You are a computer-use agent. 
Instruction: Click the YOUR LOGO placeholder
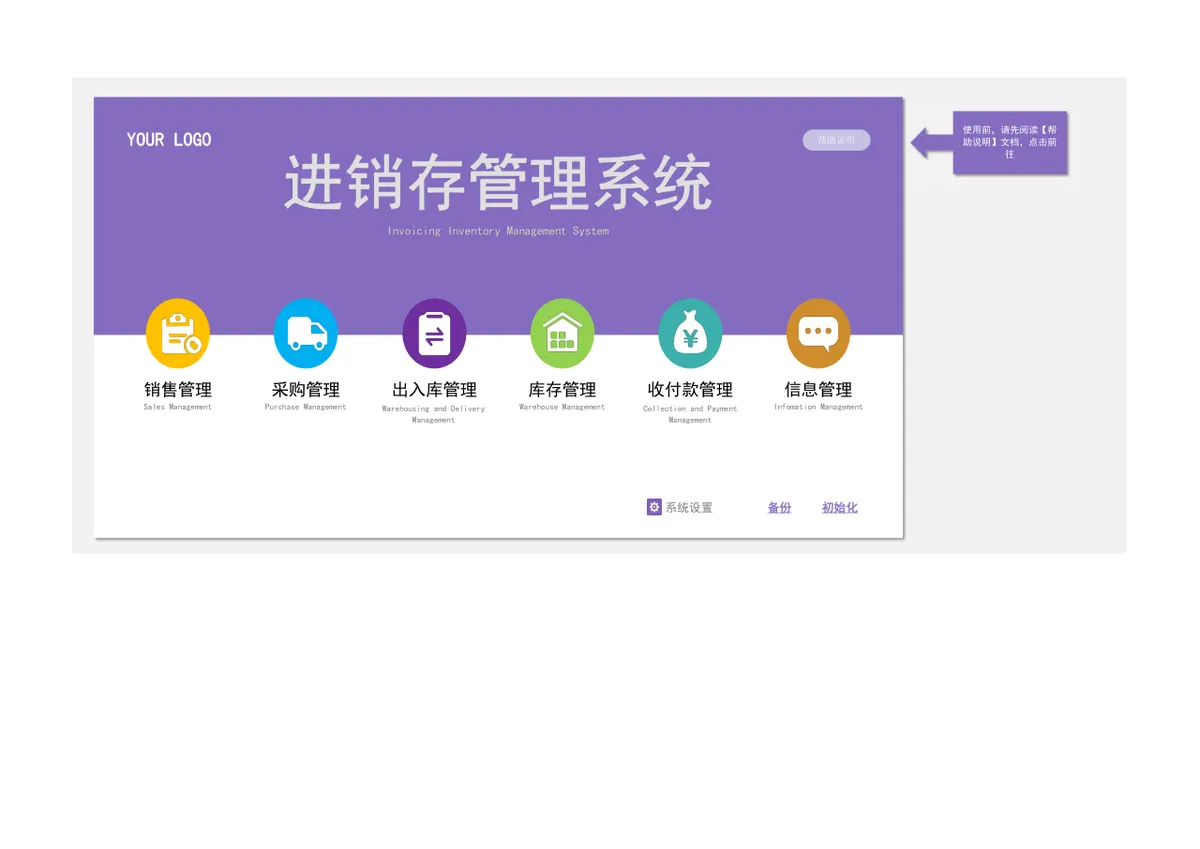pyautogui.click(x=169, y=140)
